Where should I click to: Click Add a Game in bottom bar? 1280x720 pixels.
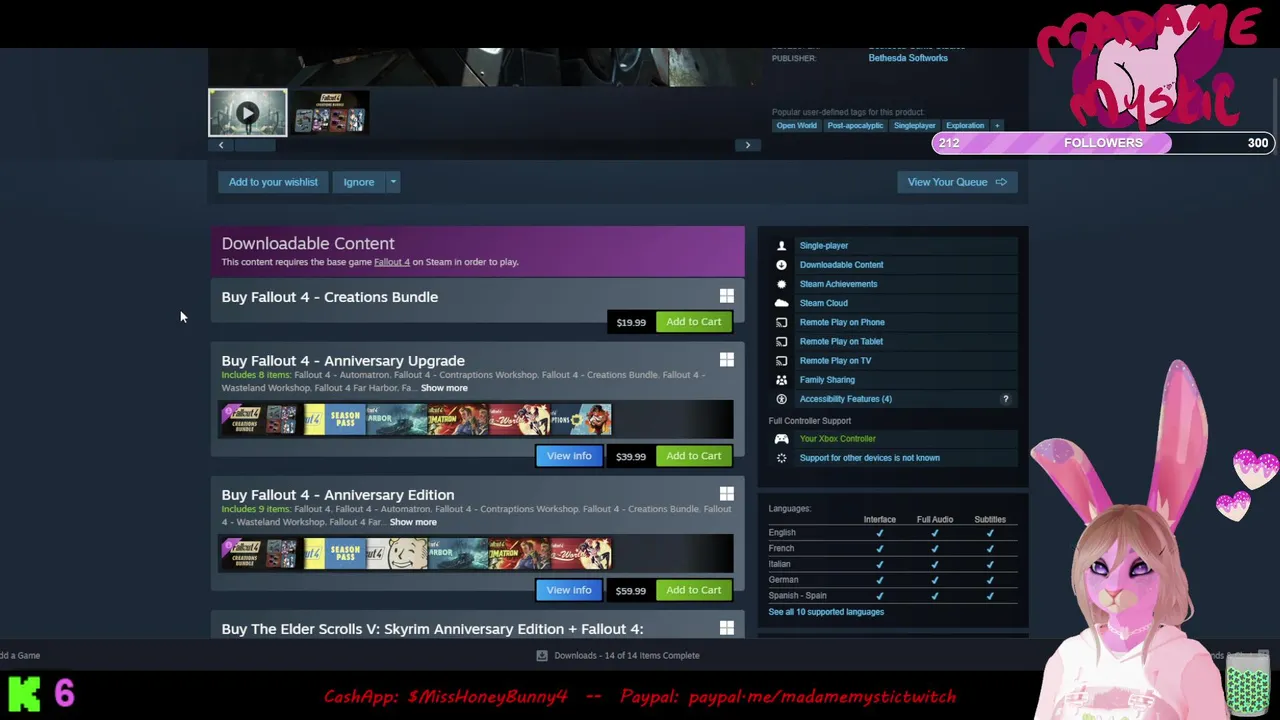click(x=20, y=656)
